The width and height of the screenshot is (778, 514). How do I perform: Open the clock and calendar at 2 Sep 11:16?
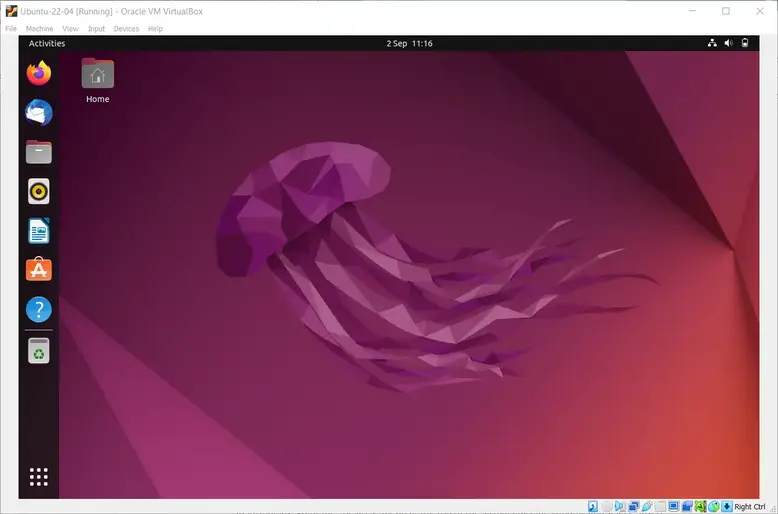tap(409, 43)
